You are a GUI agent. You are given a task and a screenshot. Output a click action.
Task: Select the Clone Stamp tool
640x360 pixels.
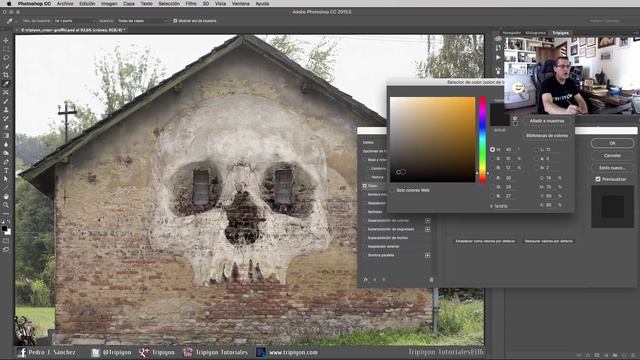pyautogui.click(x=6, y=110)
